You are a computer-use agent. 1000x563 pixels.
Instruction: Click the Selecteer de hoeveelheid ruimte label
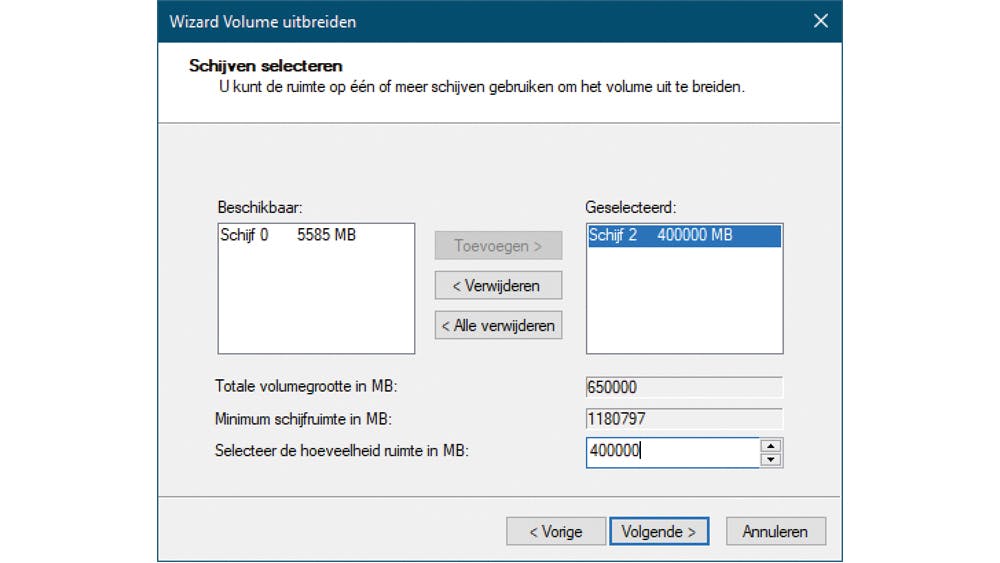342,451
